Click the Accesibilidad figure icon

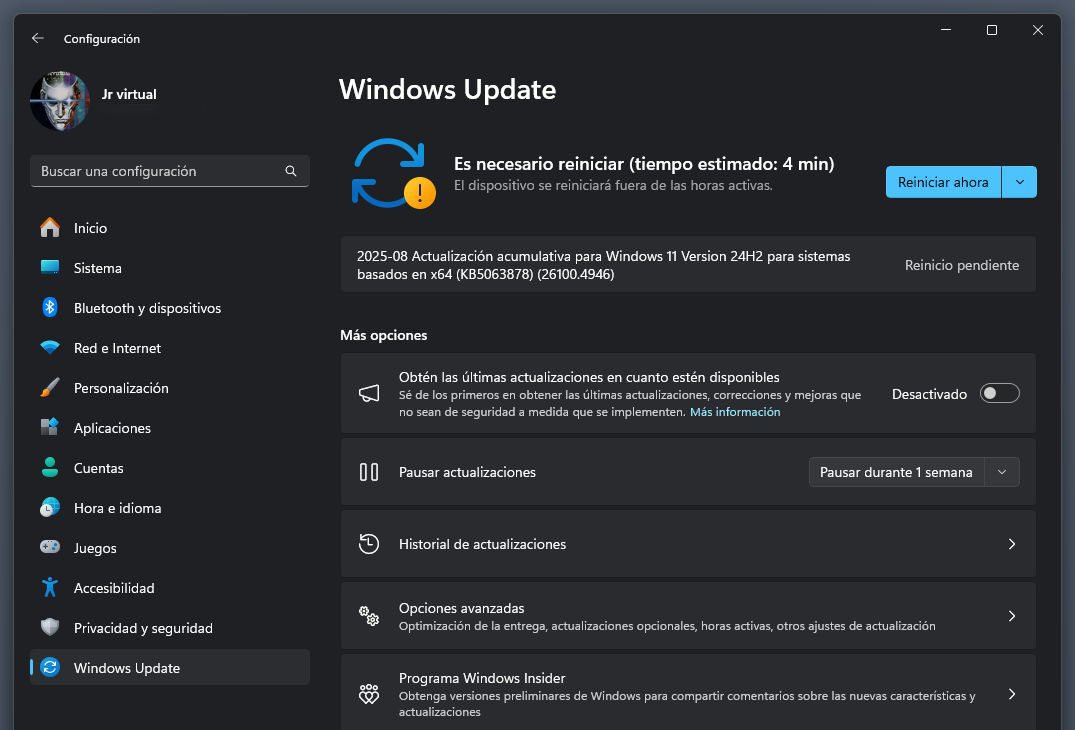click(49, 587)
